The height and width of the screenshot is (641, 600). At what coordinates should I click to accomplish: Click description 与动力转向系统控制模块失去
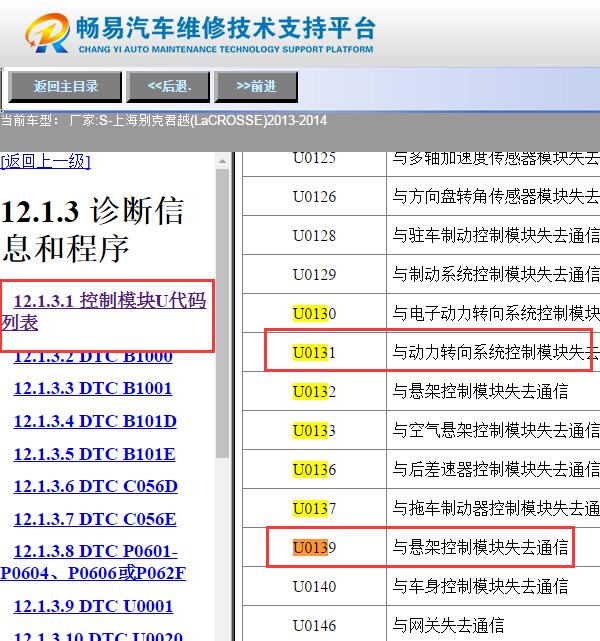pyautogui.click(x=496, y=352)
